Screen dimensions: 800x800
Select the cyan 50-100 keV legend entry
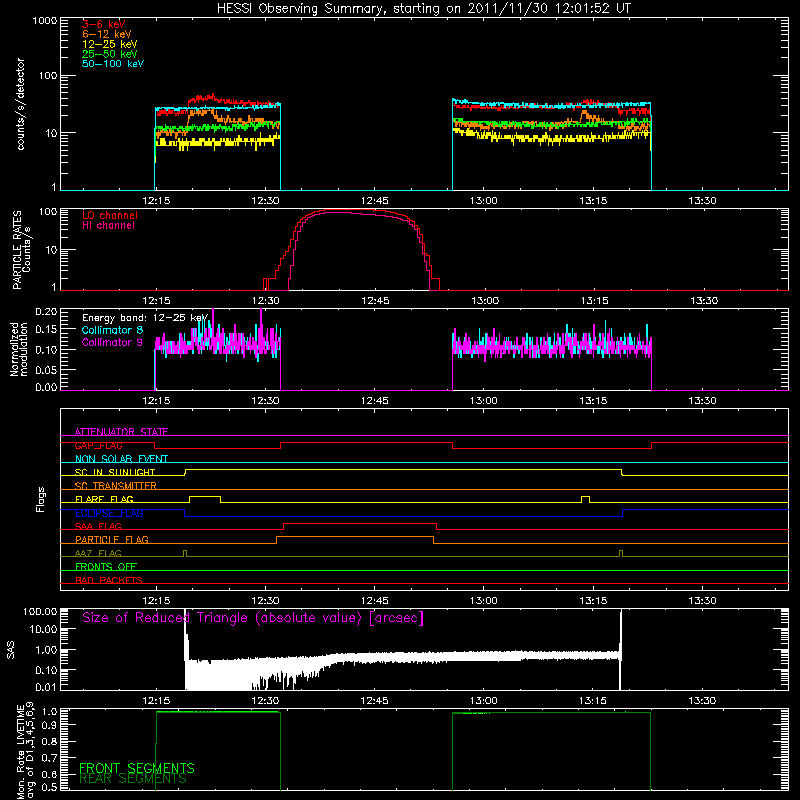(x=113, y=64)
